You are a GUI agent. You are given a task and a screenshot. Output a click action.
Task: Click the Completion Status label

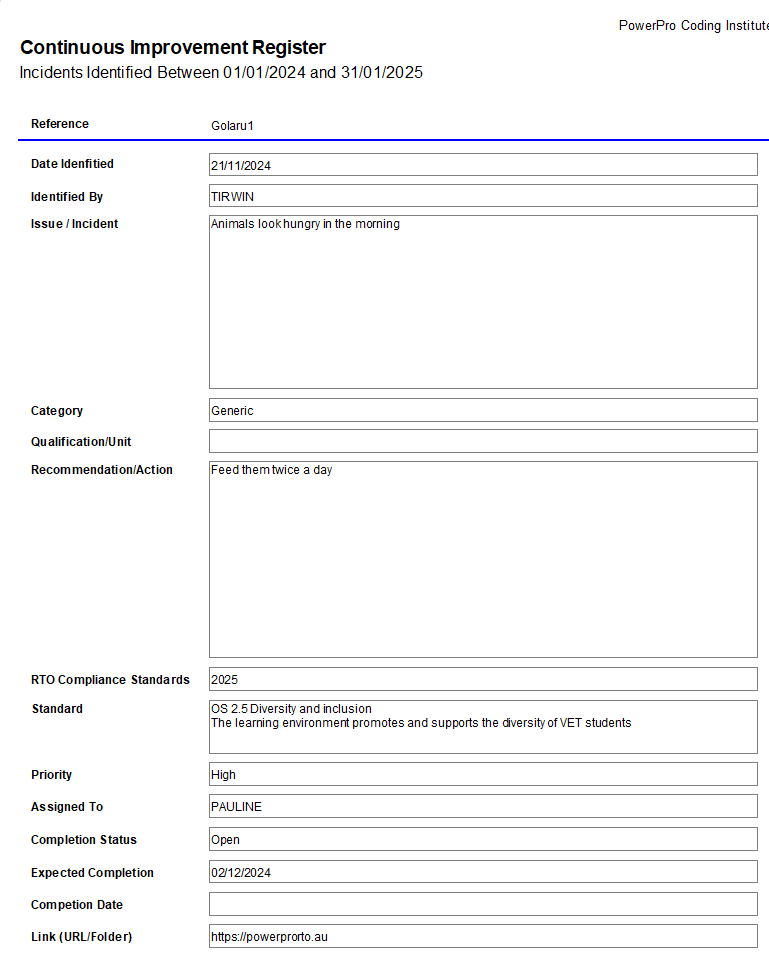tap(84, 840)
